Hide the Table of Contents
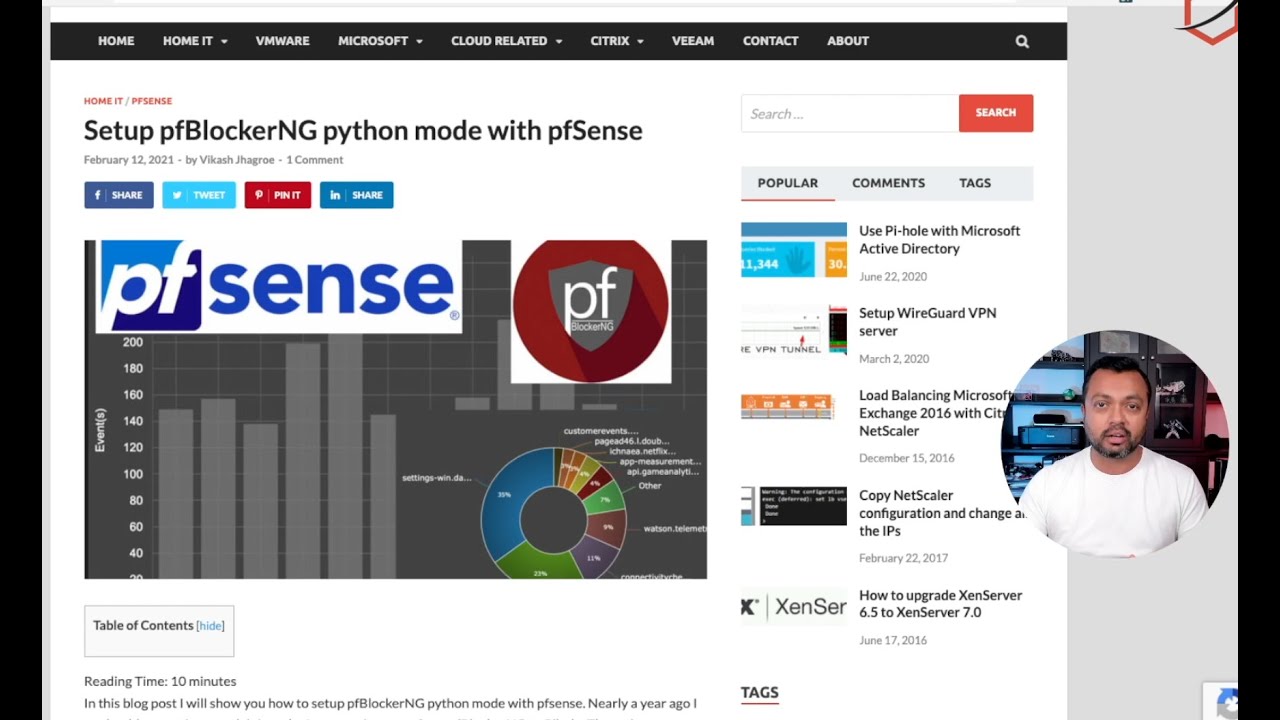This screenshot has width=1280, height=720. 210,626
